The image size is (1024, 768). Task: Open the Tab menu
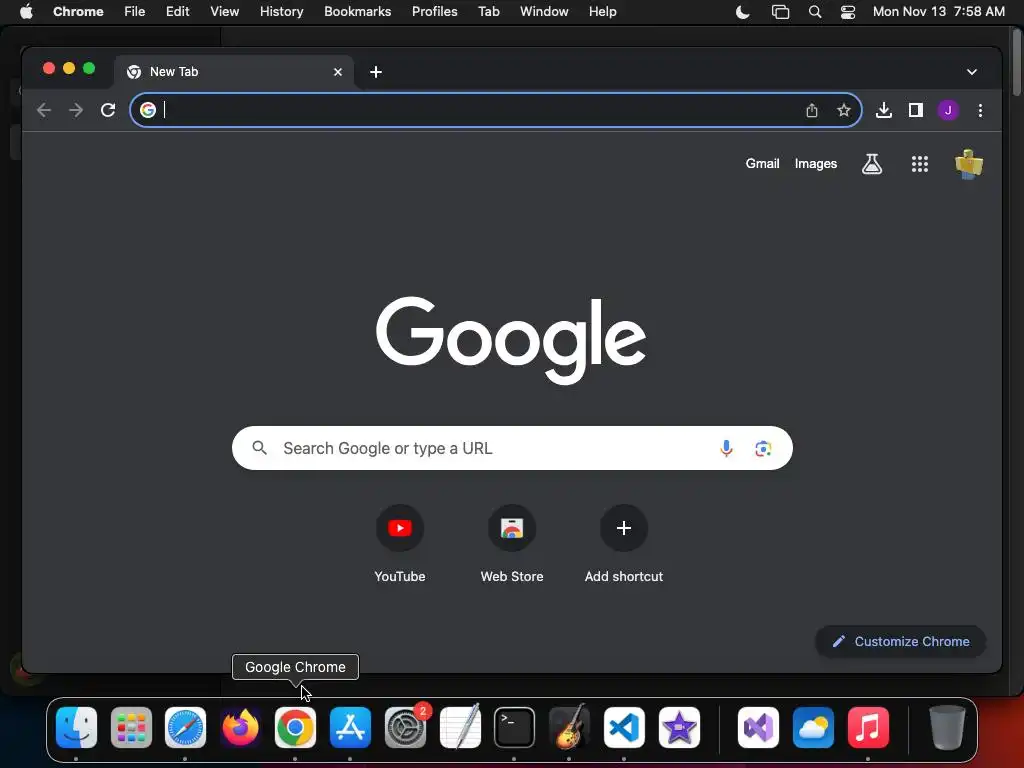point(488,12)
